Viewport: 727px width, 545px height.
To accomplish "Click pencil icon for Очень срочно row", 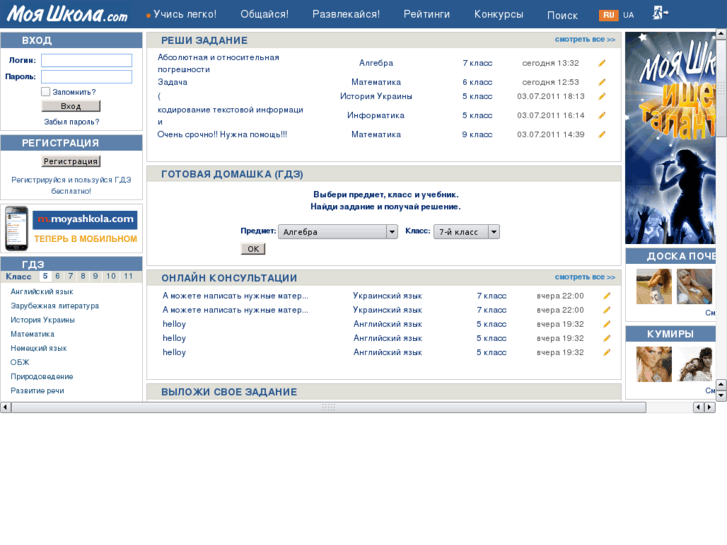I will pyautogui.click(x=602, y=135).
